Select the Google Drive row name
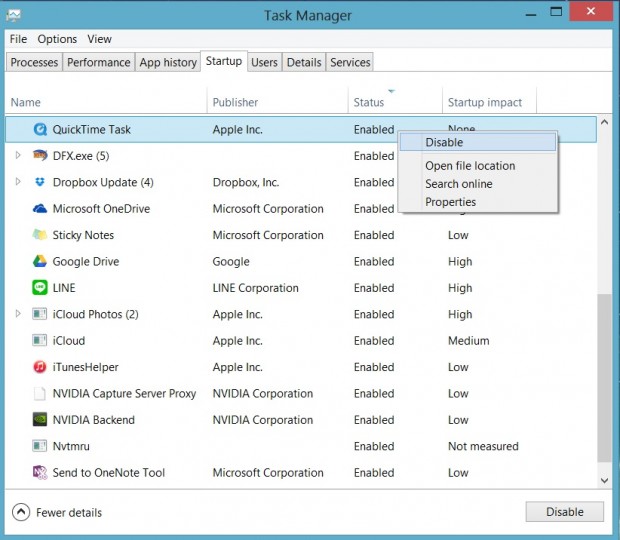 86,261
